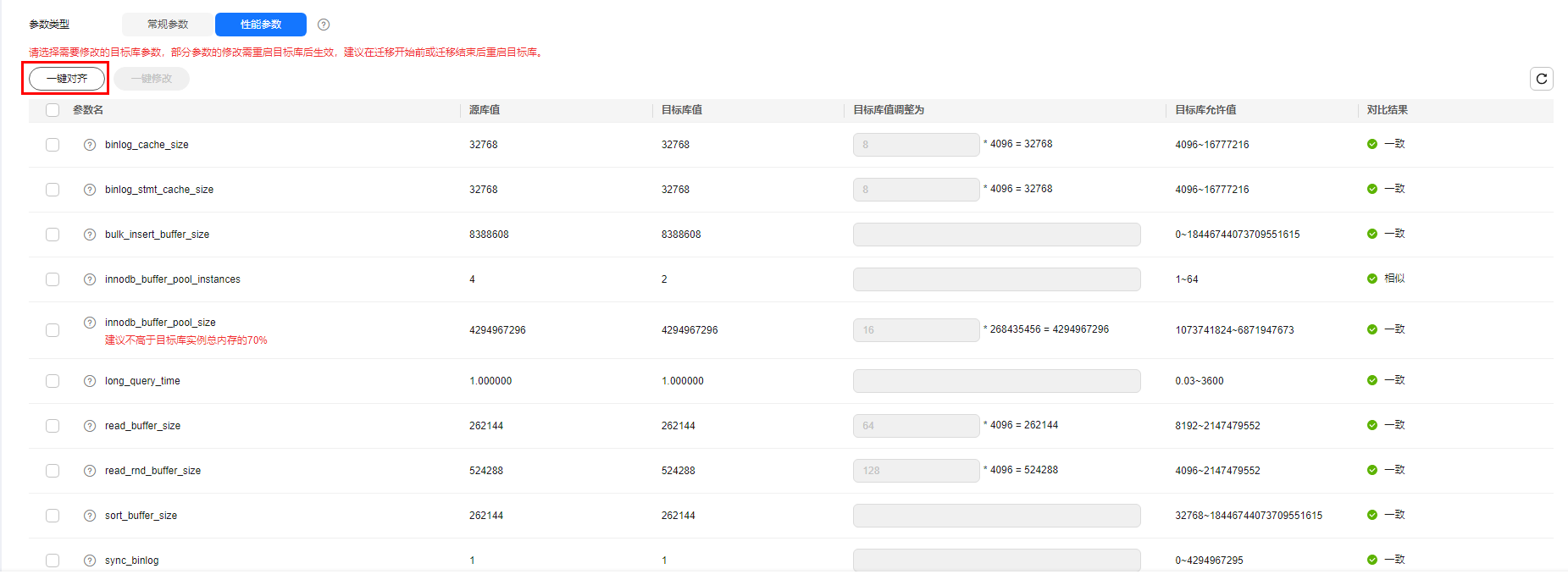Viewport: 1568px width, 580px height.
Task: Click the 一键对齐 button
Action: pos(67,79)
